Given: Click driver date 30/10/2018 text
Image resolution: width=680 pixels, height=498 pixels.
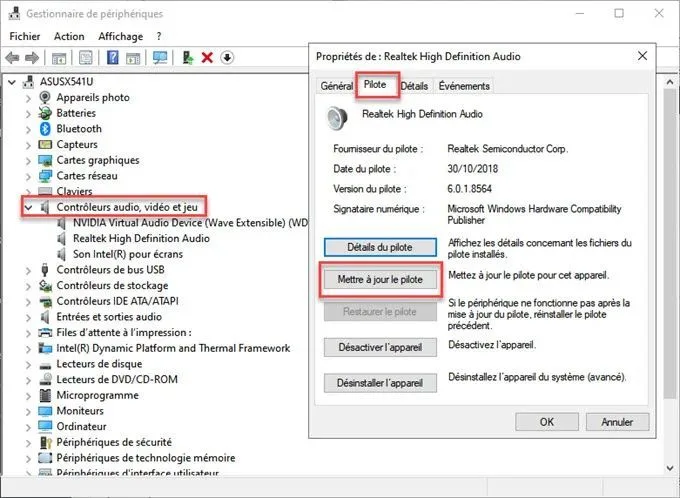Looking at the screenshot, I should click(x=472, y=169).
